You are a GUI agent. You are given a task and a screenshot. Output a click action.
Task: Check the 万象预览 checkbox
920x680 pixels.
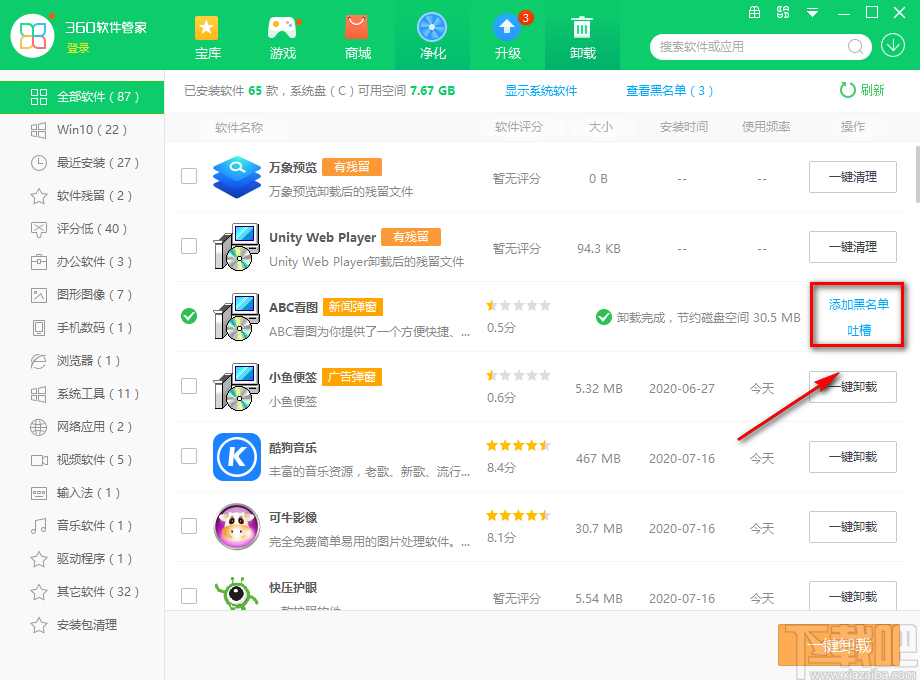(188, 176)
